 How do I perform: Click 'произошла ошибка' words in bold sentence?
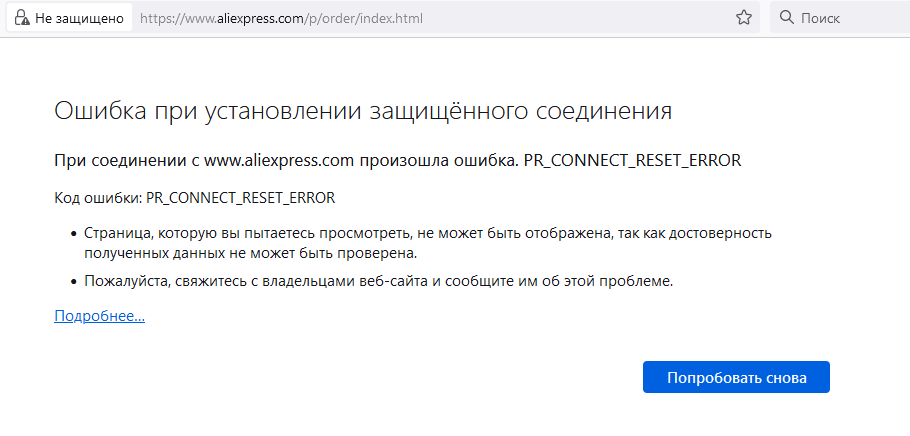coord(436,161)
